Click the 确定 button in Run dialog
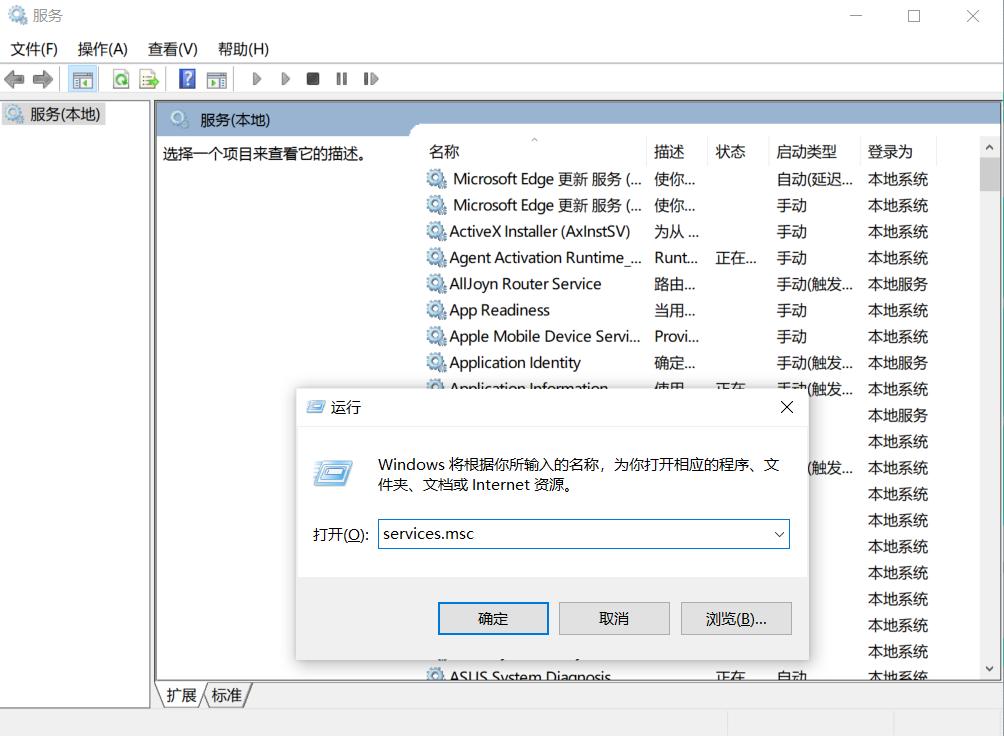The height and width of the screenshot is (736, 1004). point(493,619)
